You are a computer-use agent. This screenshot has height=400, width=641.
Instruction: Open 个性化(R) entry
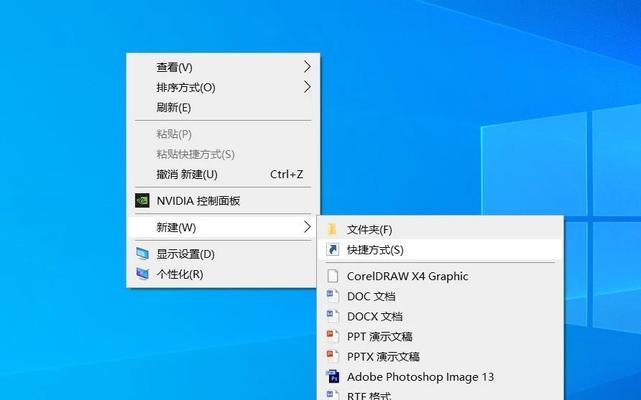pyautogui.click(x=223, y=274)
